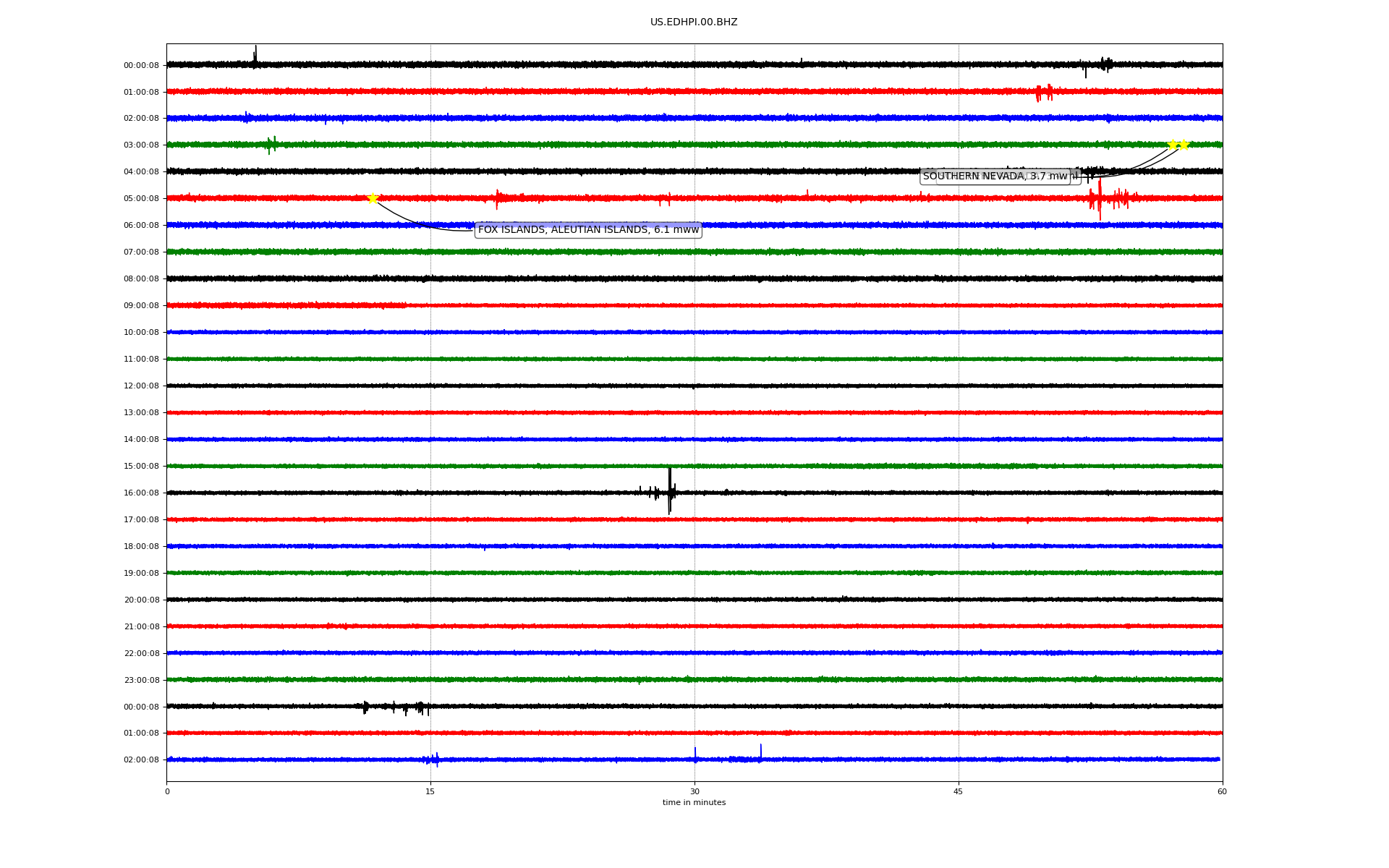Image resolution: width=1389 pixels, height=868 pixels.
Task: Click the last 02:00:08 row label at bottom
Action: [x=141, y=760]
